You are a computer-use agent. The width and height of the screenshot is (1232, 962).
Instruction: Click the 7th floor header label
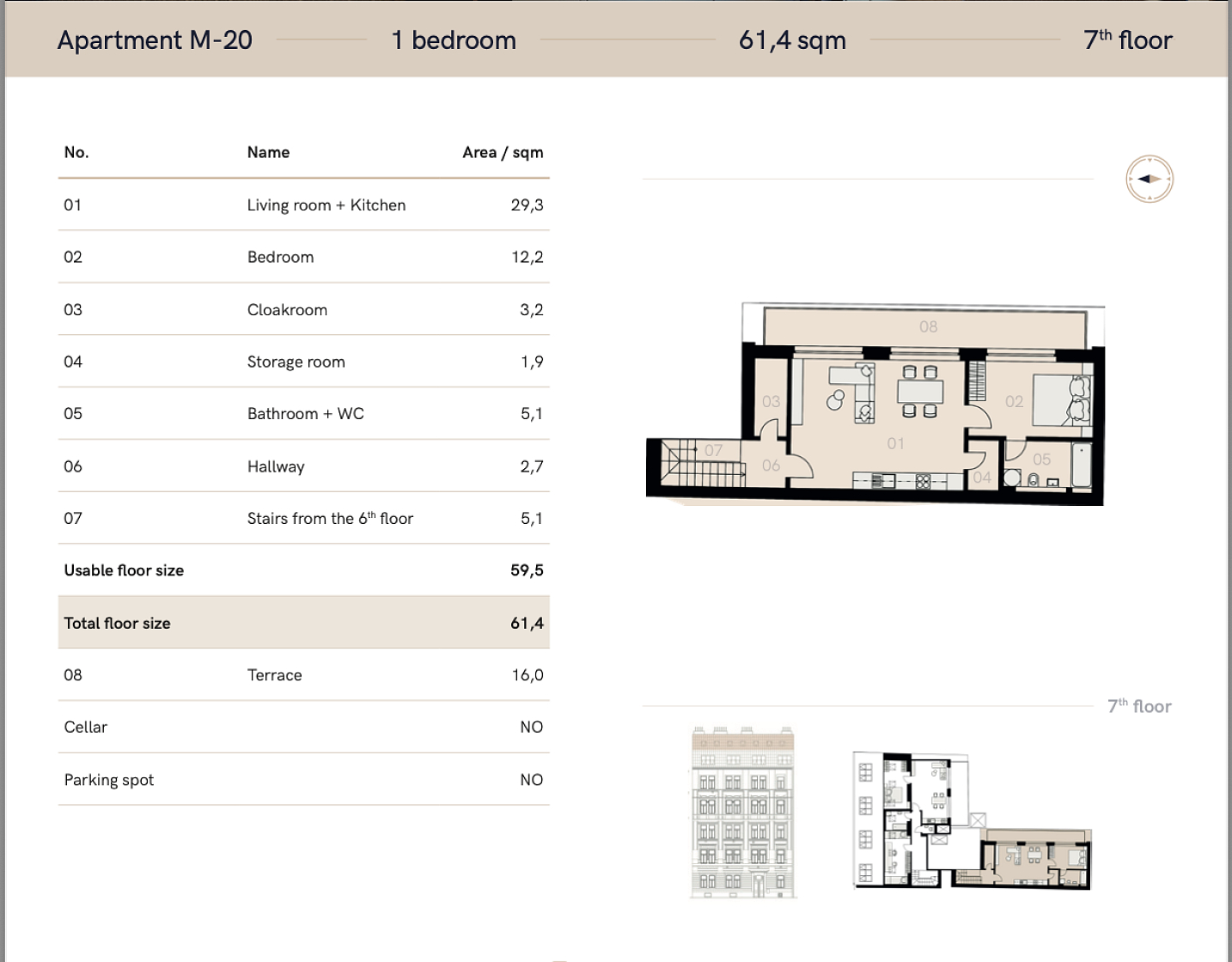pyautogui.click(x=1127, y=40)
